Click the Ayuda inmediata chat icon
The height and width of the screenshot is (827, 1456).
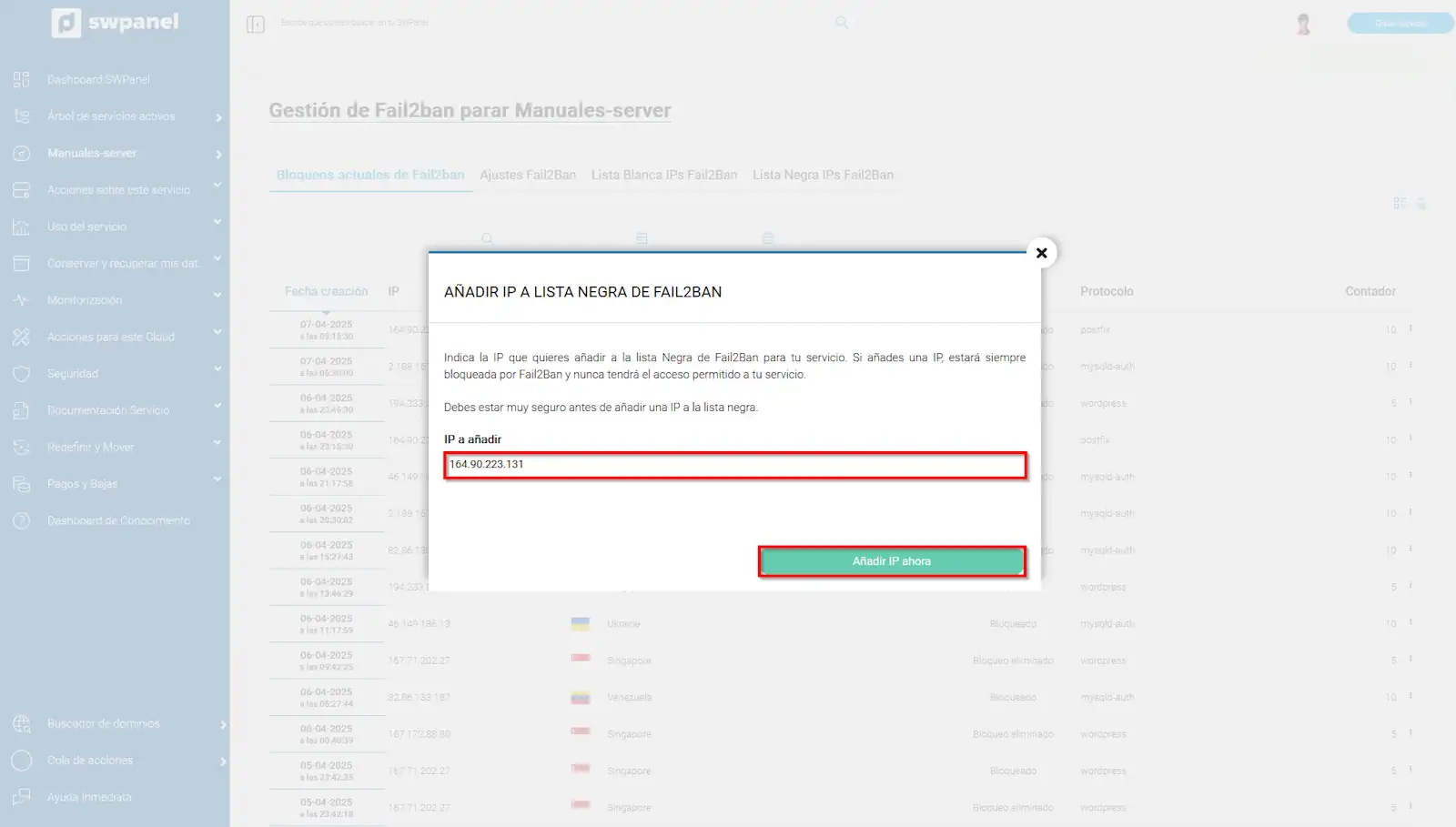(x=22, y=798)
